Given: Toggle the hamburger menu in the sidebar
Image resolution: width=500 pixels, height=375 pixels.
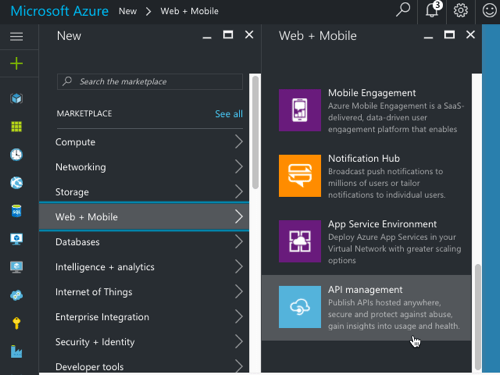Looking at the screenshot, I should 16,36.
